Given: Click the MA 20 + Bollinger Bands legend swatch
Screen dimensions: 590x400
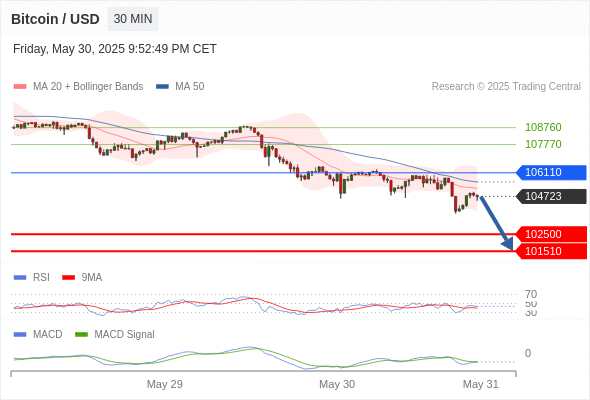Looking at the screenshot, I should pyautogui.click(x=20, y=87).
